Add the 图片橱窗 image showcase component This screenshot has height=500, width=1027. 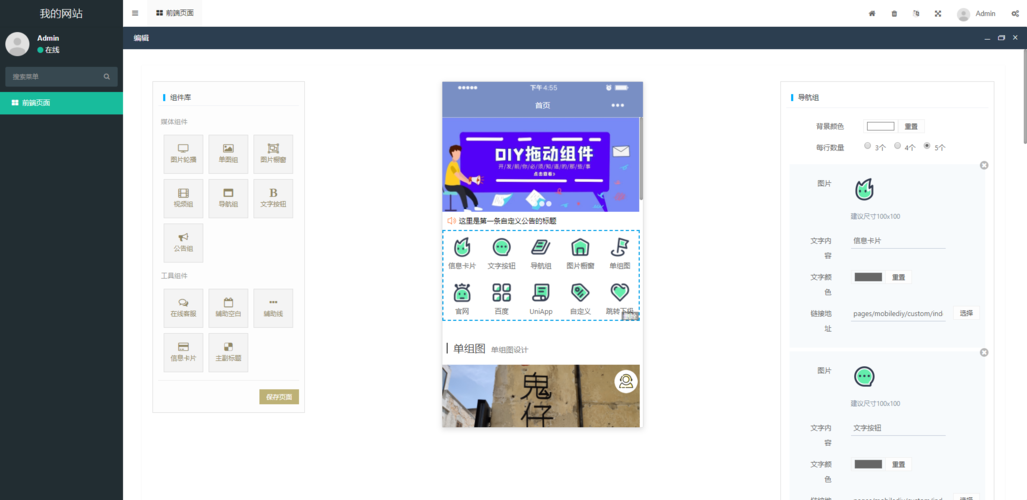pos(273,154)
